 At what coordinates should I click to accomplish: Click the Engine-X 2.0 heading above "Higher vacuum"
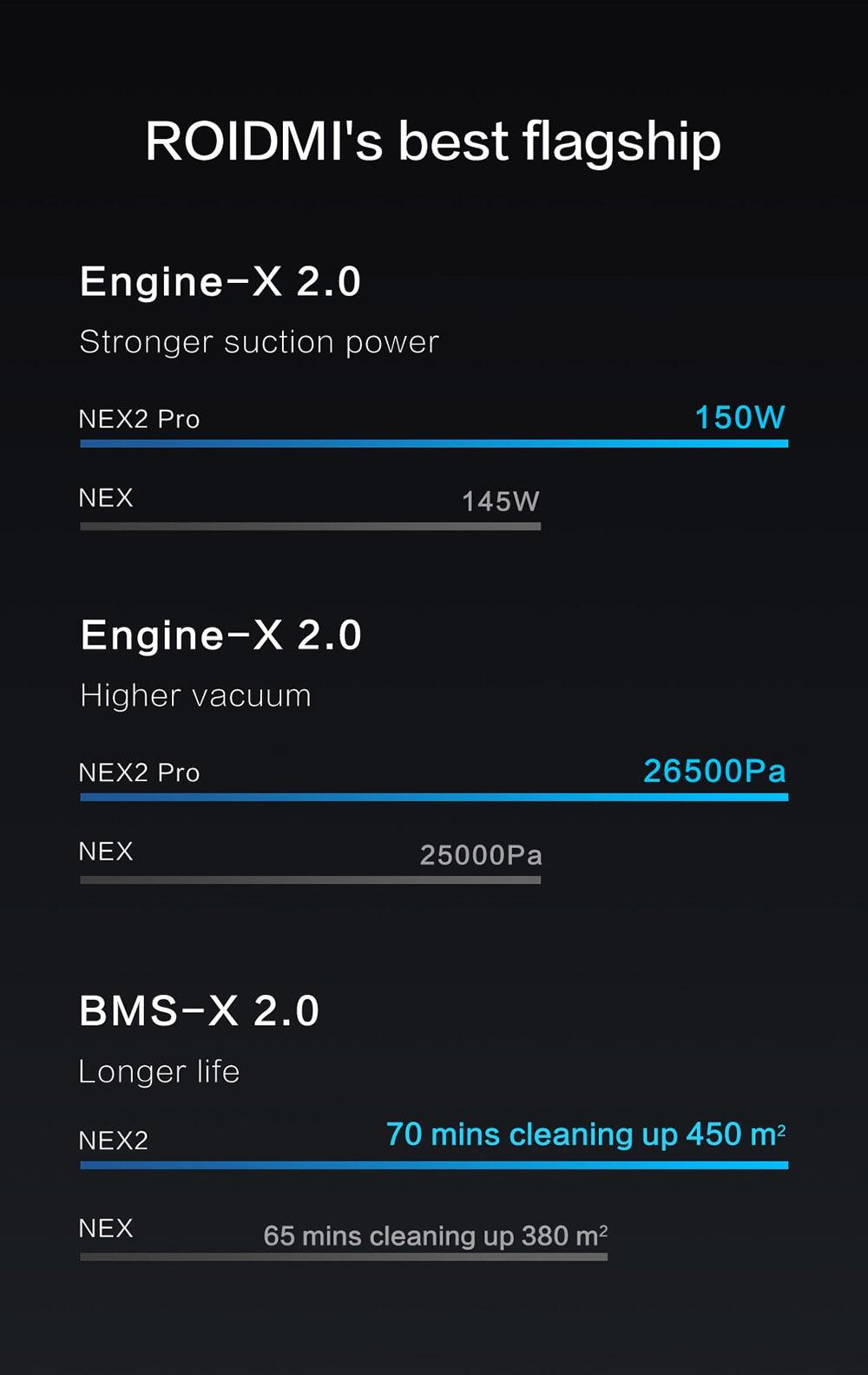point(220,635)
